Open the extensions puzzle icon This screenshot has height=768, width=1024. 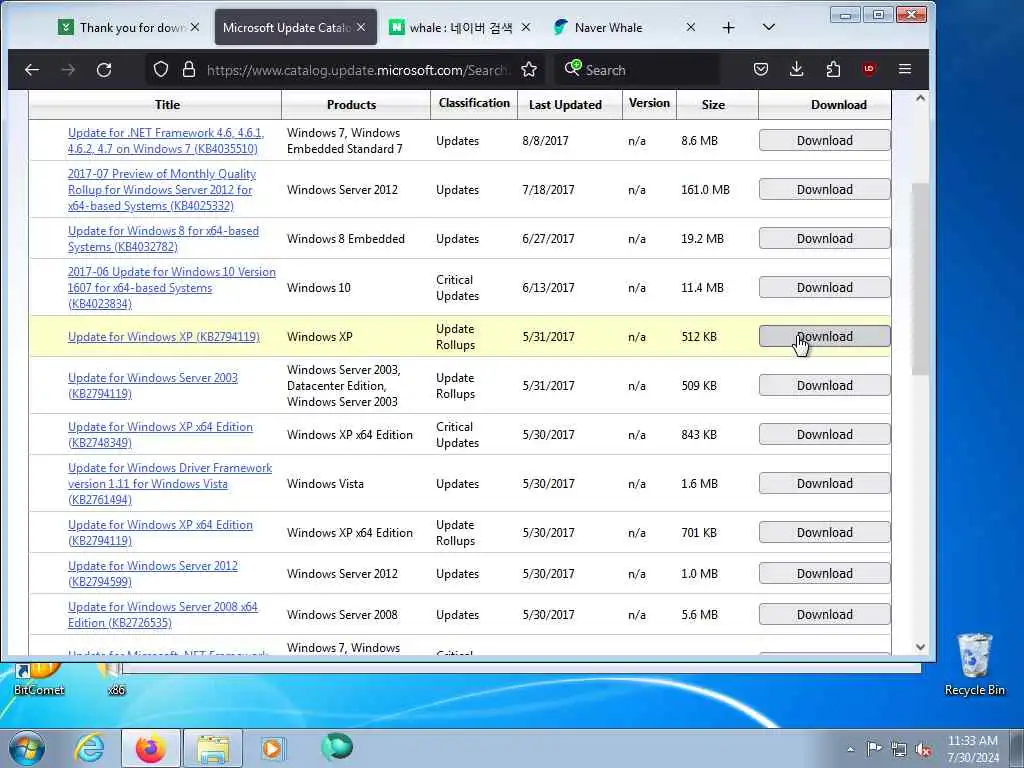833,69
